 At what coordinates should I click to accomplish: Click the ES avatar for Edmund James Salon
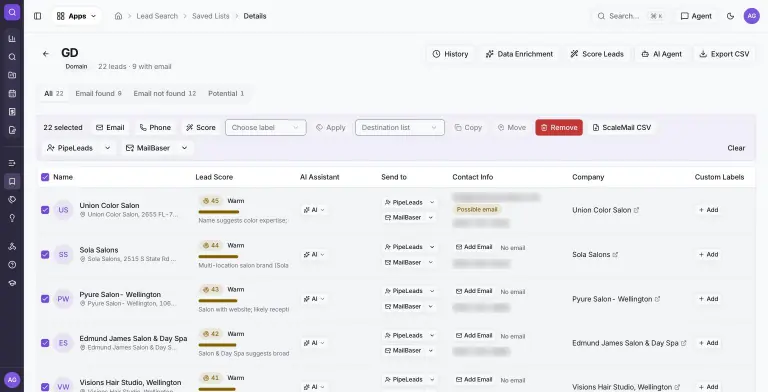[63, 343]
